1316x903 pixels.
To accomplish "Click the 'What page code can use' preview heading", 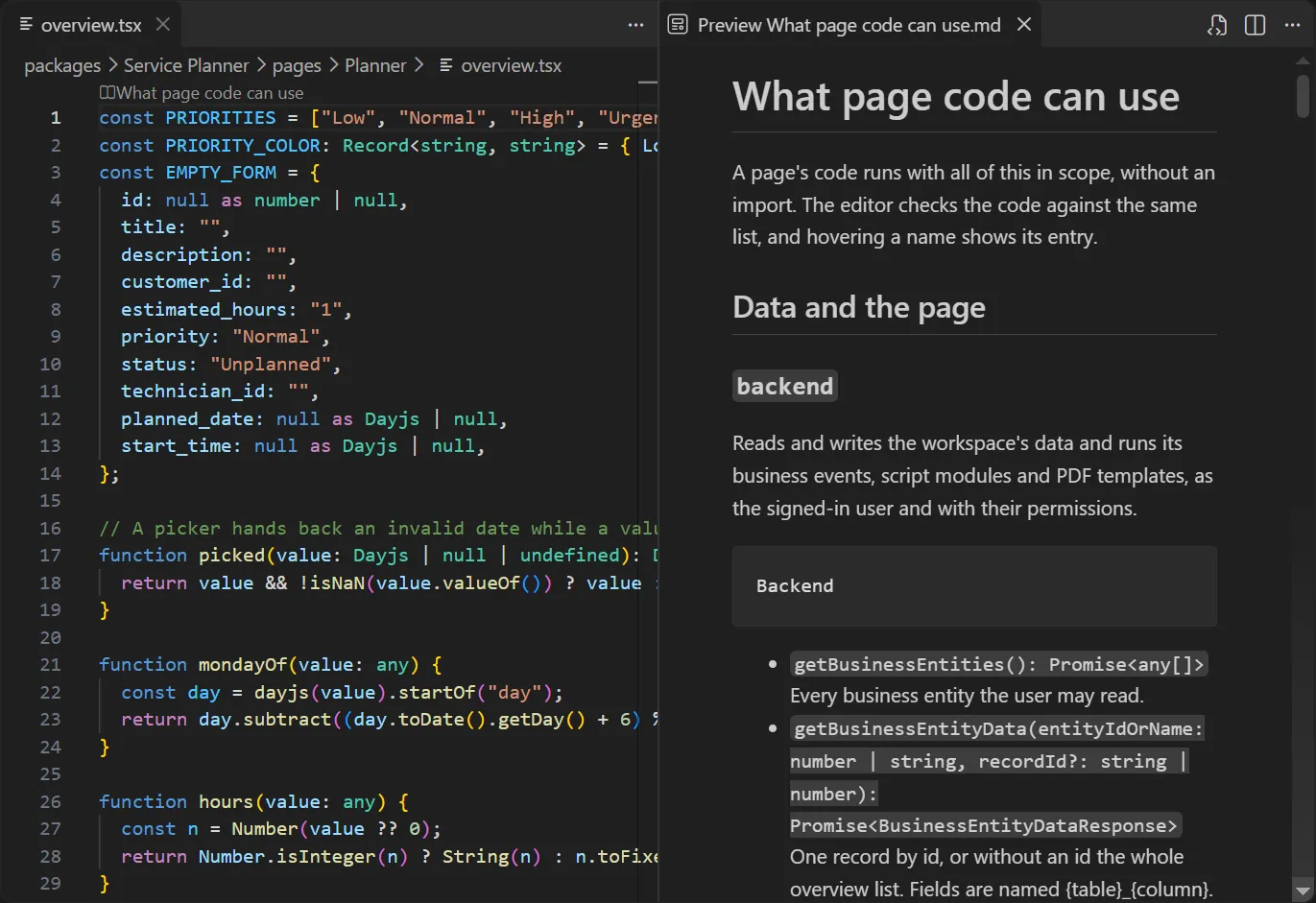I will [956, 97].
